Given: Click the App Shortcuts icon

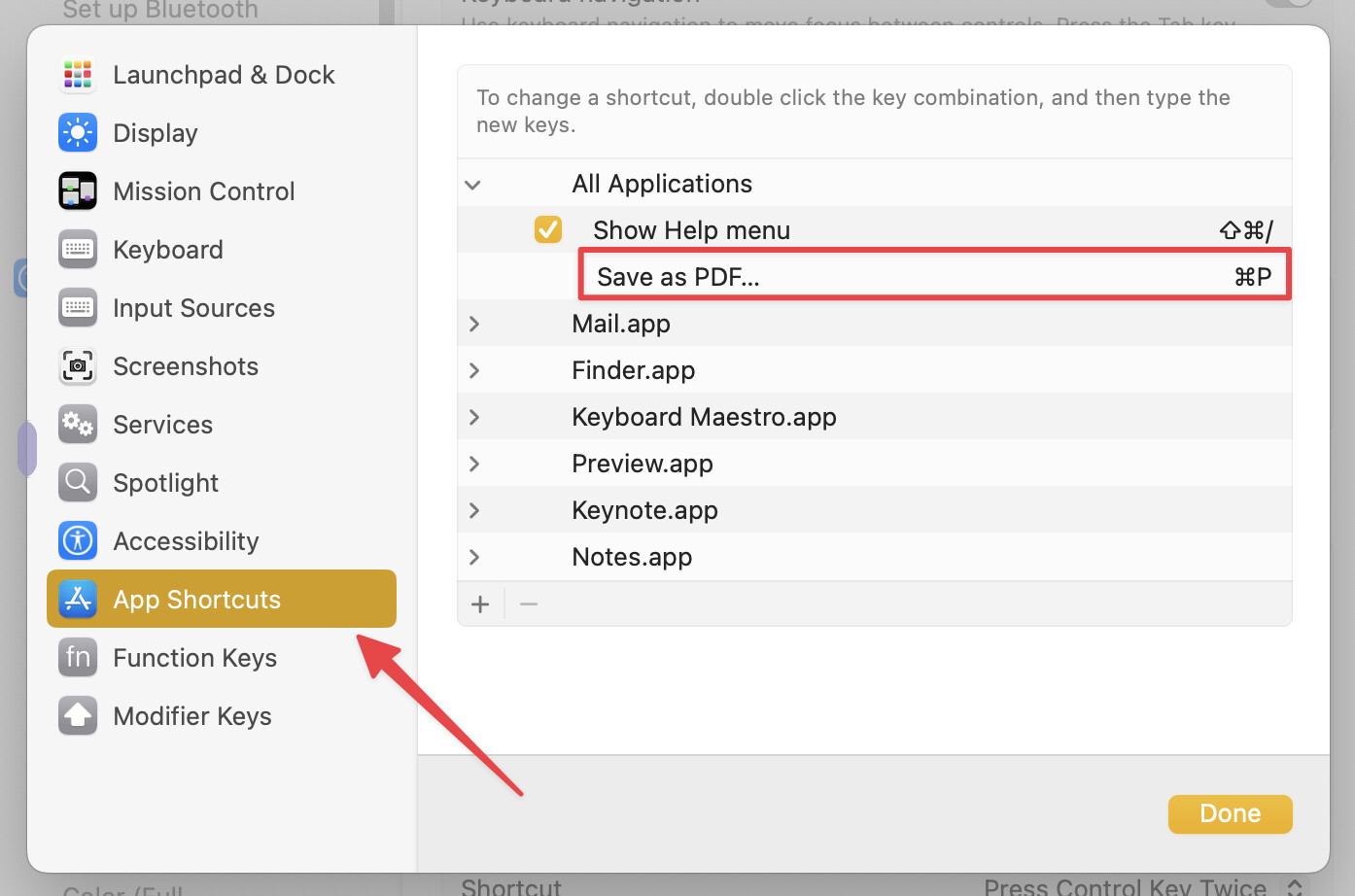Looking at the screenshot, I should coord(78,600).
